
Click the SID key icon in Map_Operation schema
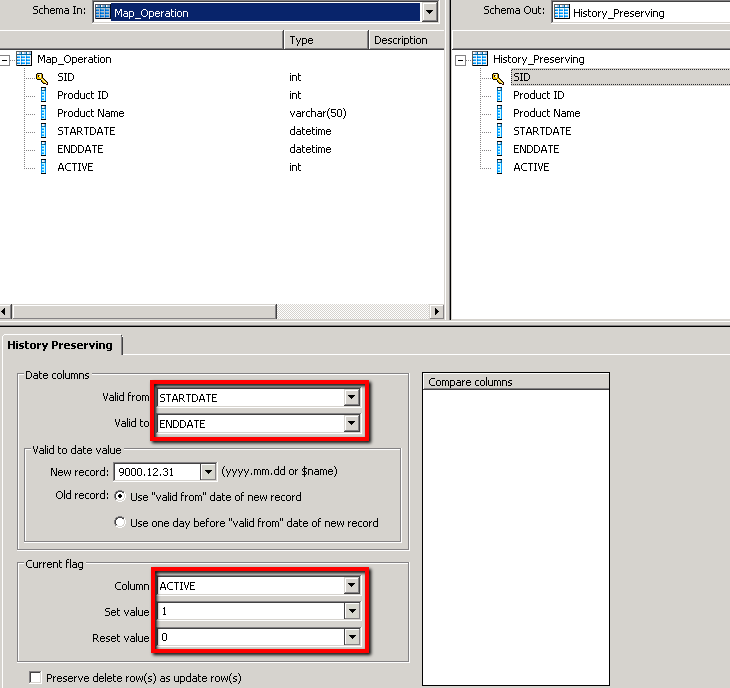pos(42,77)
